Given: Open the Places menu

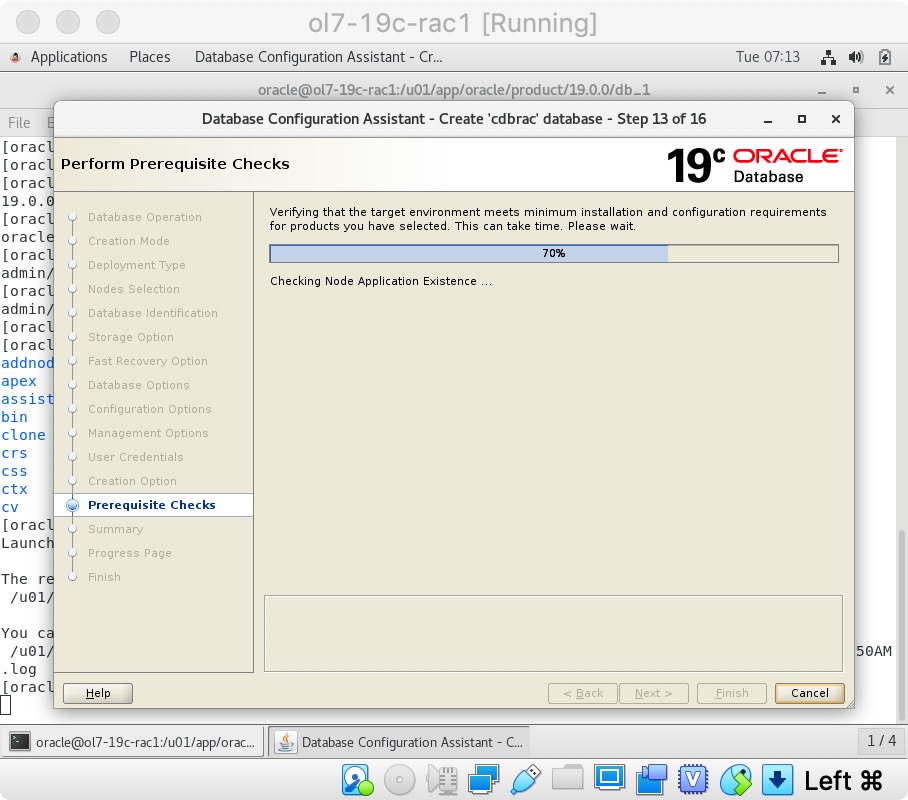Looking at the screenshot, I should 149,57.
